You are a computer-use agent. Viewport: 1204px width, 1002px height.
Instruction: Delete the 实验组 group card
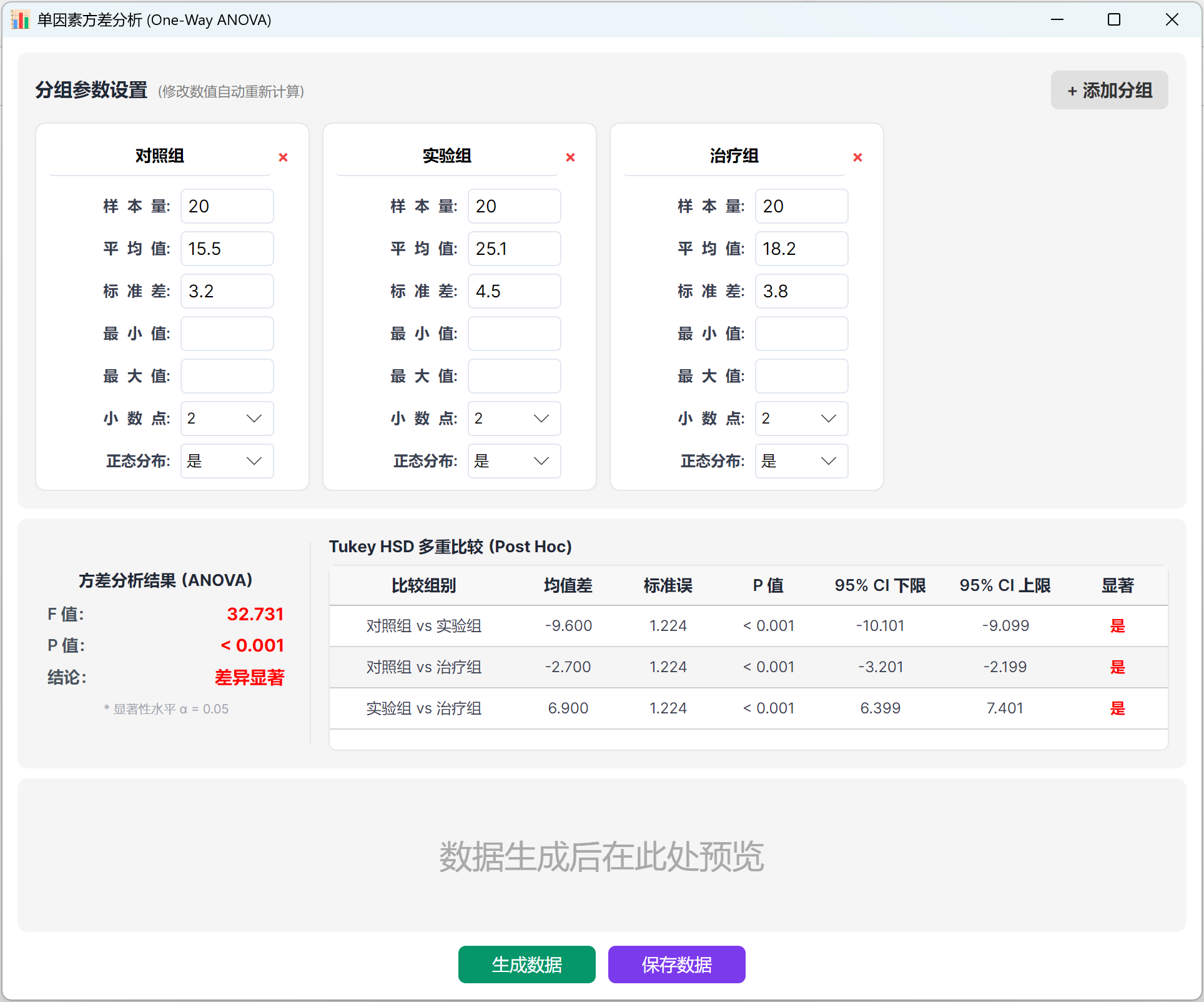[570, 157]
